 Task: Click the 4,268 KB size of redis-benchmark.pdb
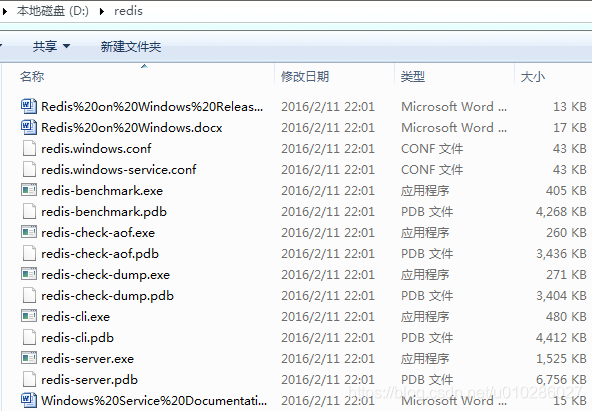[x=561, y=212]
